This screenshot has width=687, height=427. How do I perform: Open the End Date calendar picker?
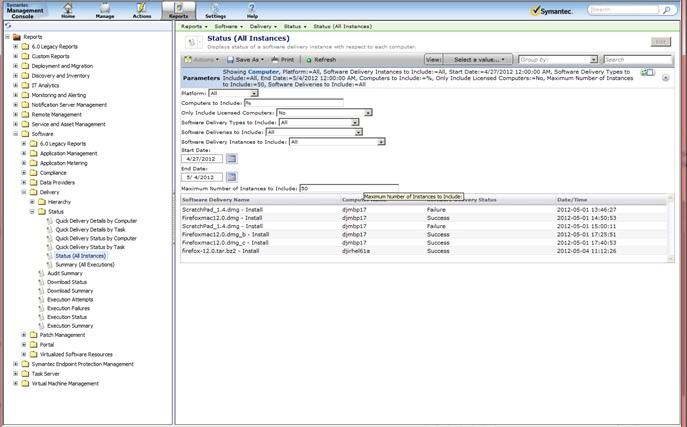[232, 177]
